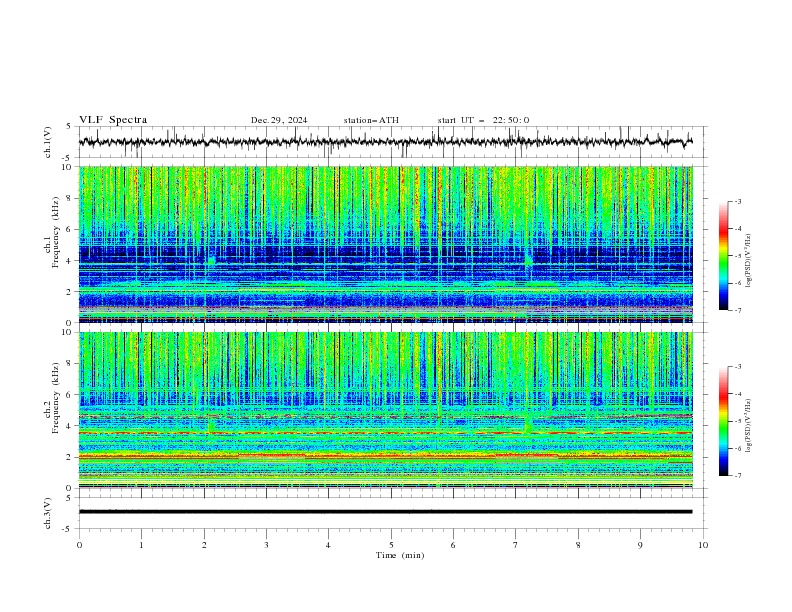
Task: Click the "station=ATH" label
Action: point(371,120)
